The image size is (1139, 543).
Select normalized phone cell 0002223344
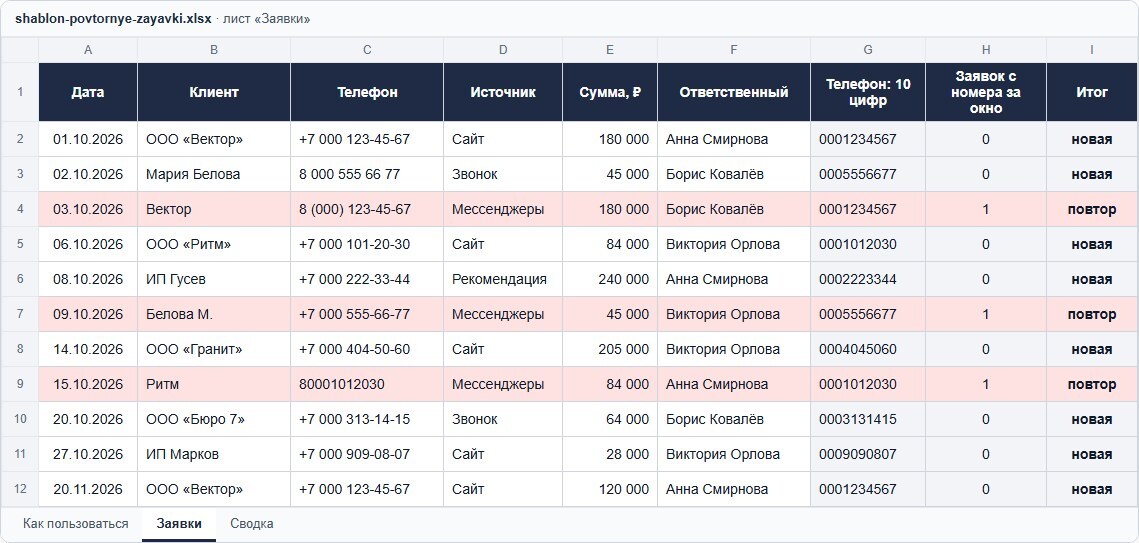(868, 279)
